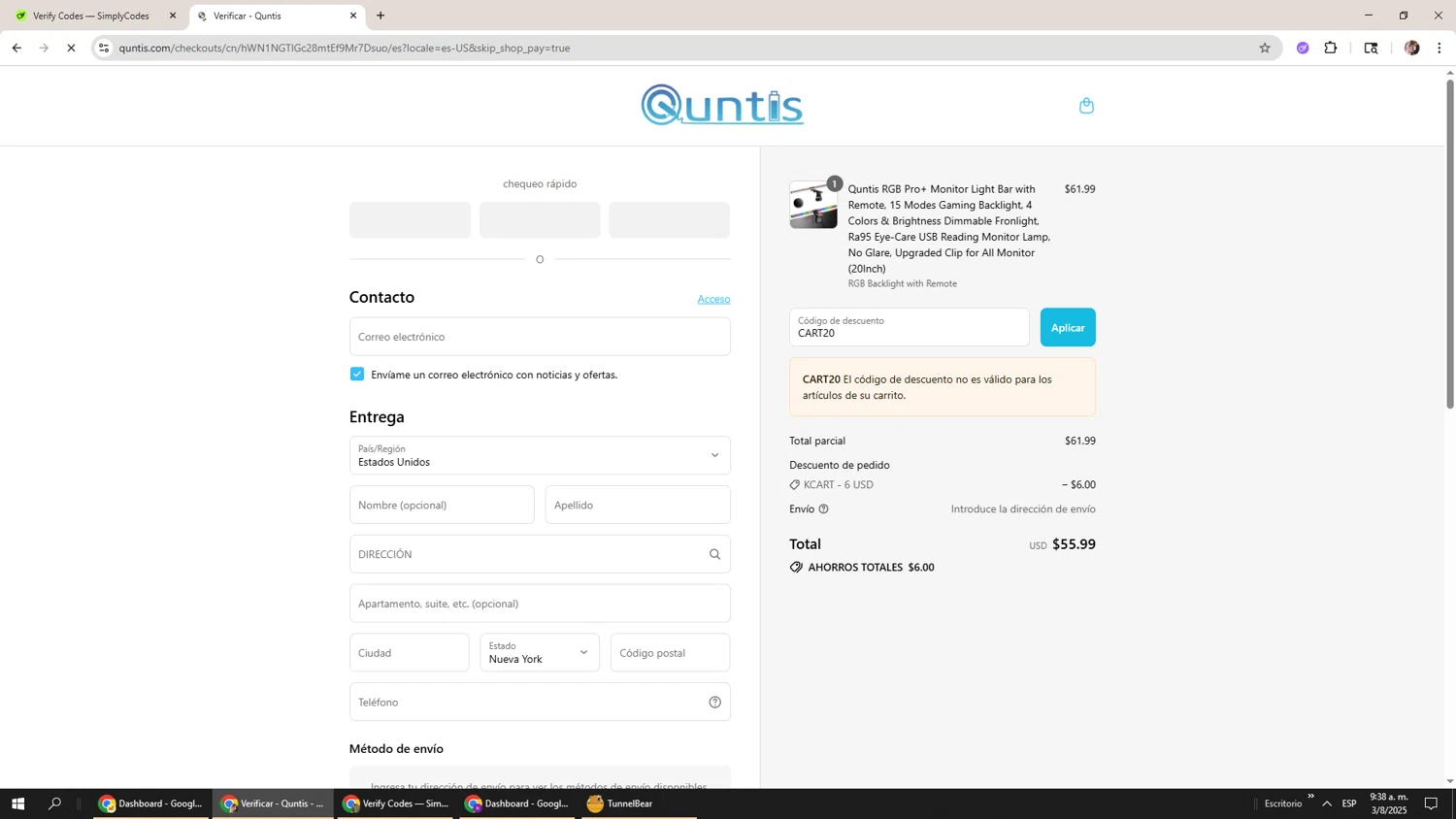Open first Dashboard Google taskbar window
This screenshot has height=819, width=1456.
tap(151, 803)
